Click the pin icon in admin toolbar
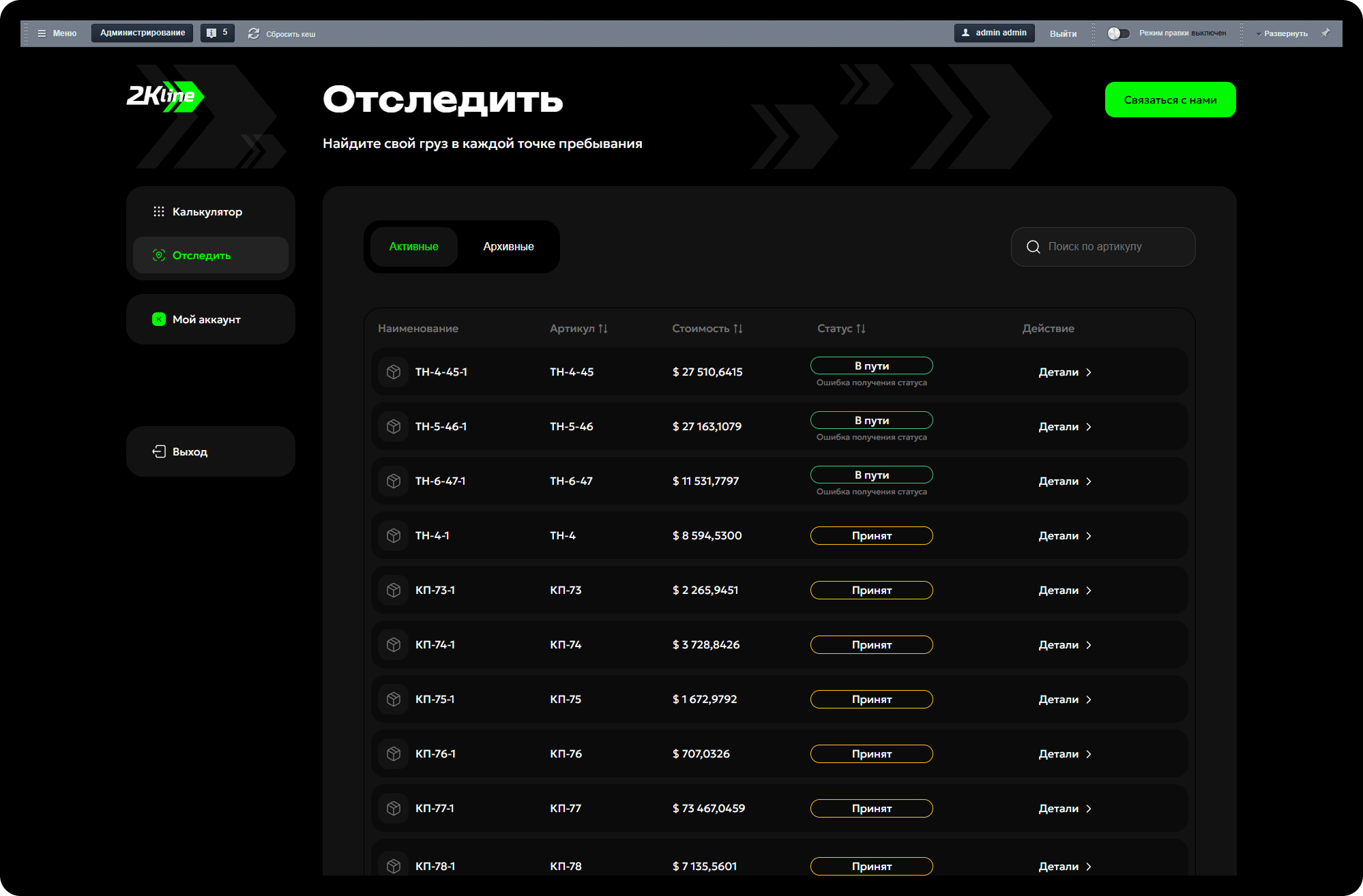Screen dimensions: 1363x896 1325,33
